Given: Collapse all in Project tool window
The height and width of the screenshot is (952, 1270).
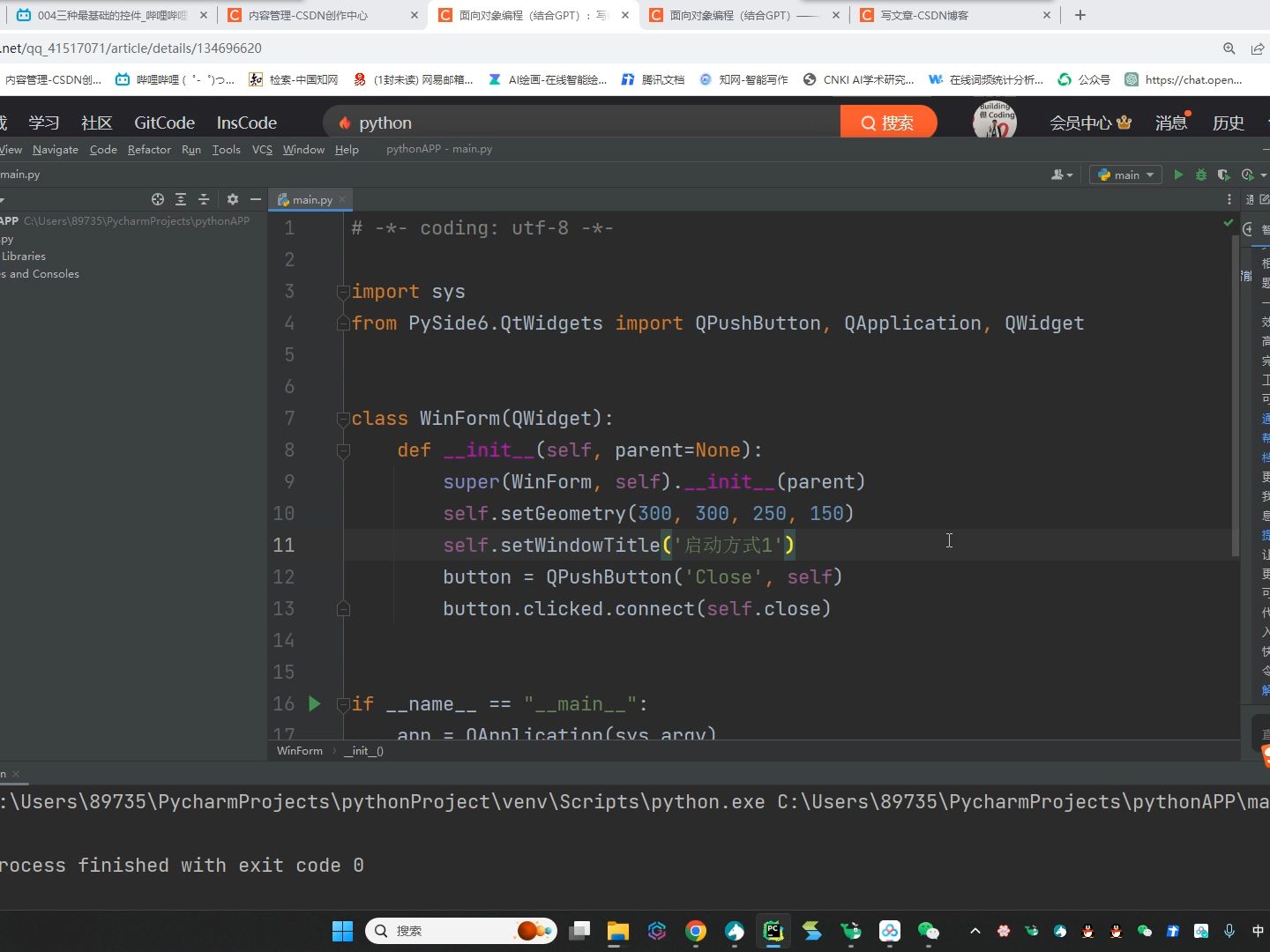Looking at the screenshot, I should [x=204, y=199].
